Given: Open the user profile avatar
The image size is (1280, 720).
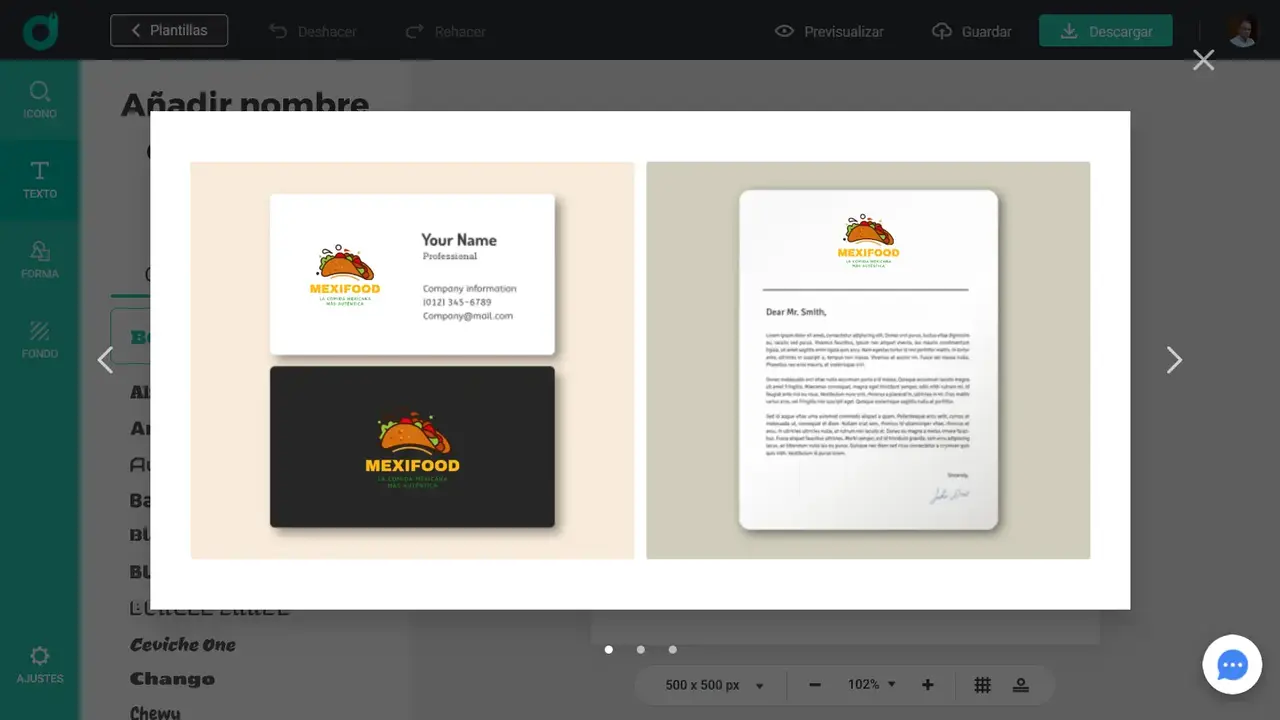Looking at the screenshot, I should click(x=1242, y=31).
